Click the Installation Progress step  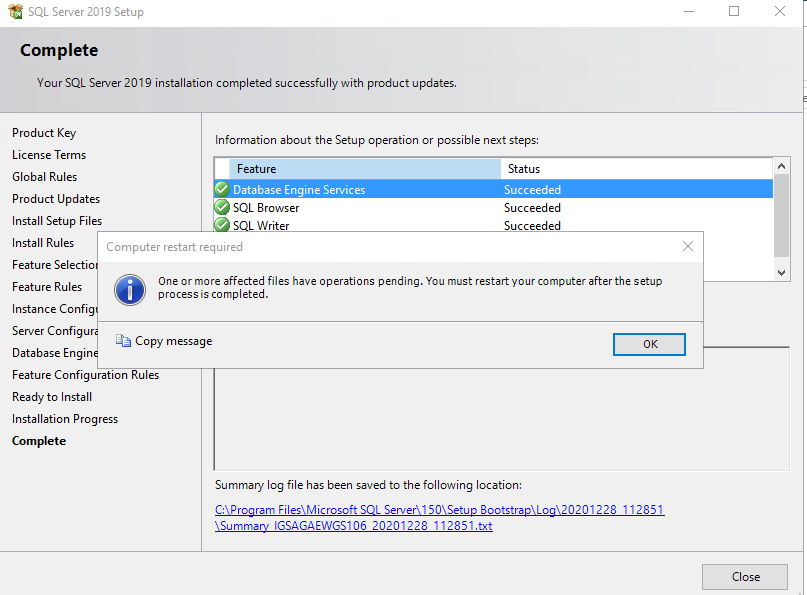(65, 419)
